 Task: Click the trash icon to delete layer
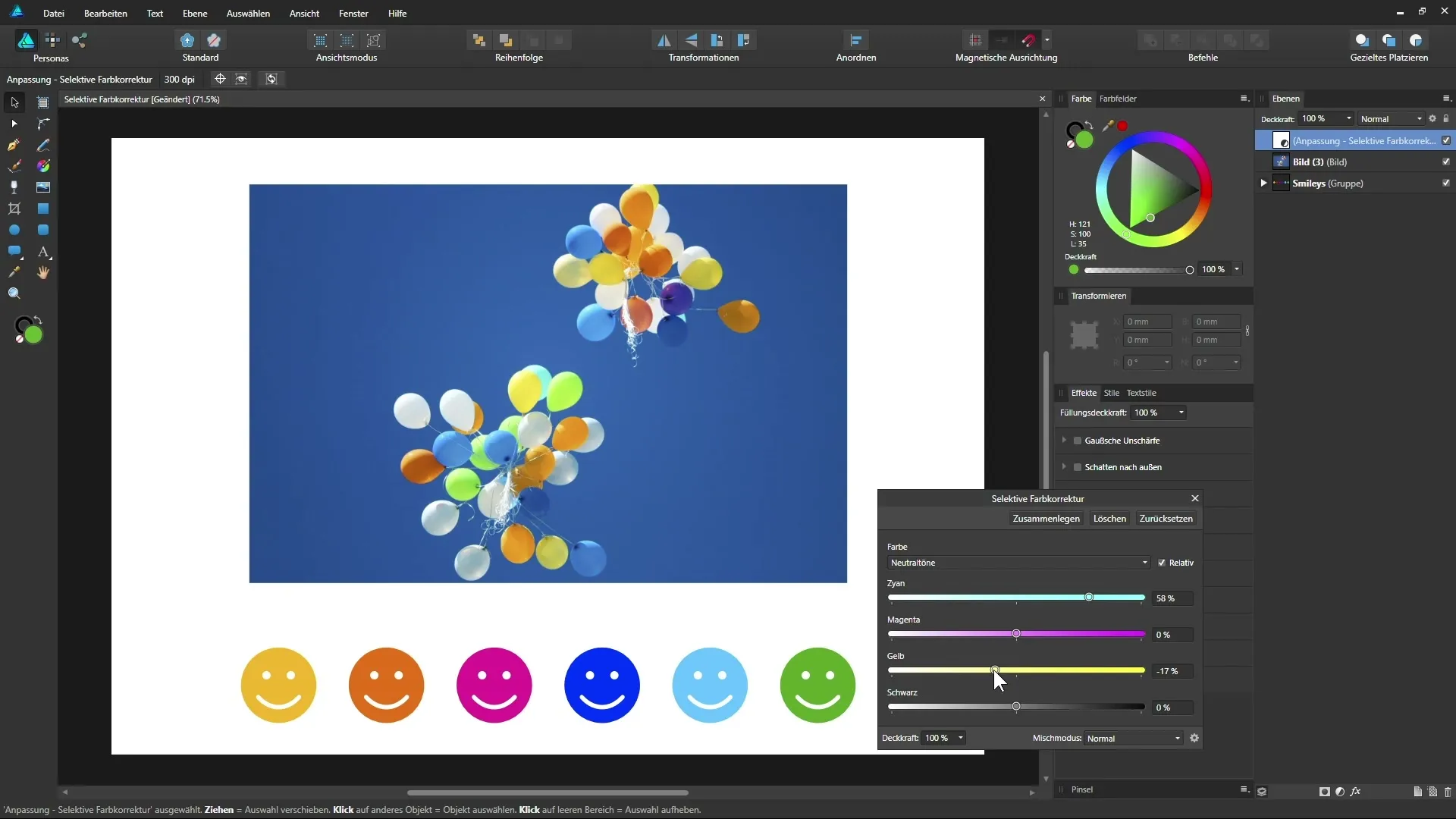click(x=1448, y=791)
